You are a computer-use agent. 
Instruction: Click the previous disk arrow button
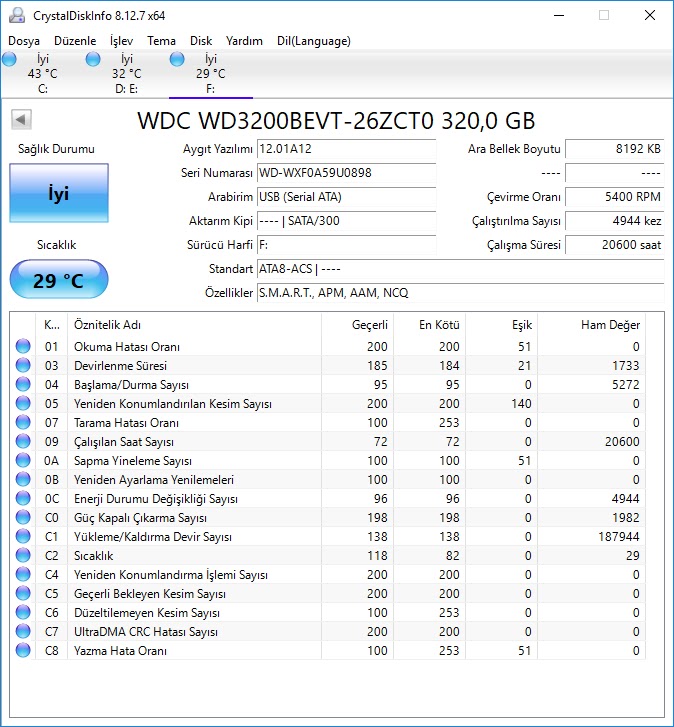[x=21, y=120]
